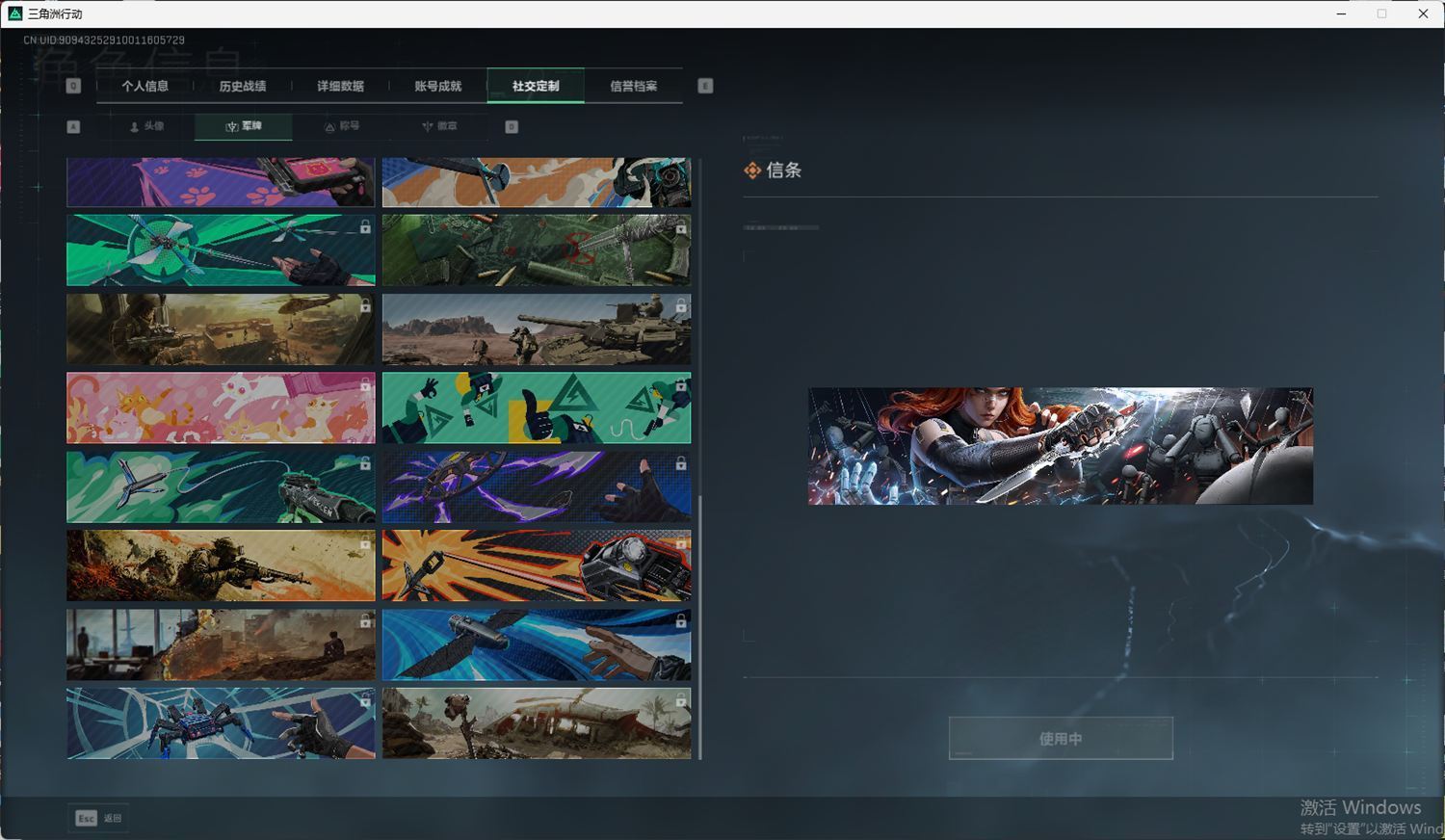Image resolution: width=1445 pixels, height=840 pixels.
Task: Click the Esc 返回 back button
Action: point(98,818)
